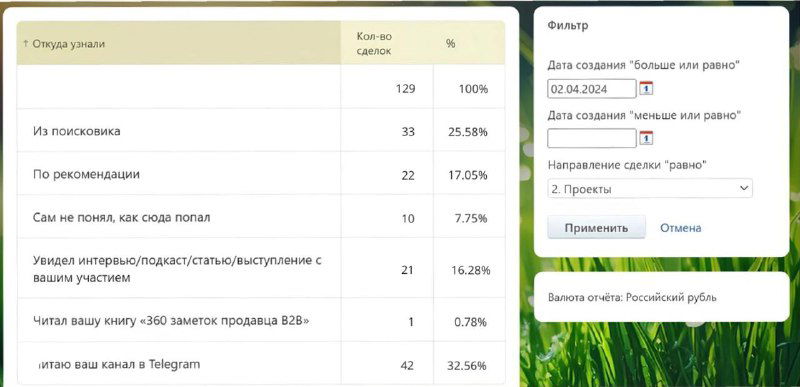The image size is (800, 387).
Task: Click label 'Дата создания "меньше или равно"'
Action: (644, 116)
